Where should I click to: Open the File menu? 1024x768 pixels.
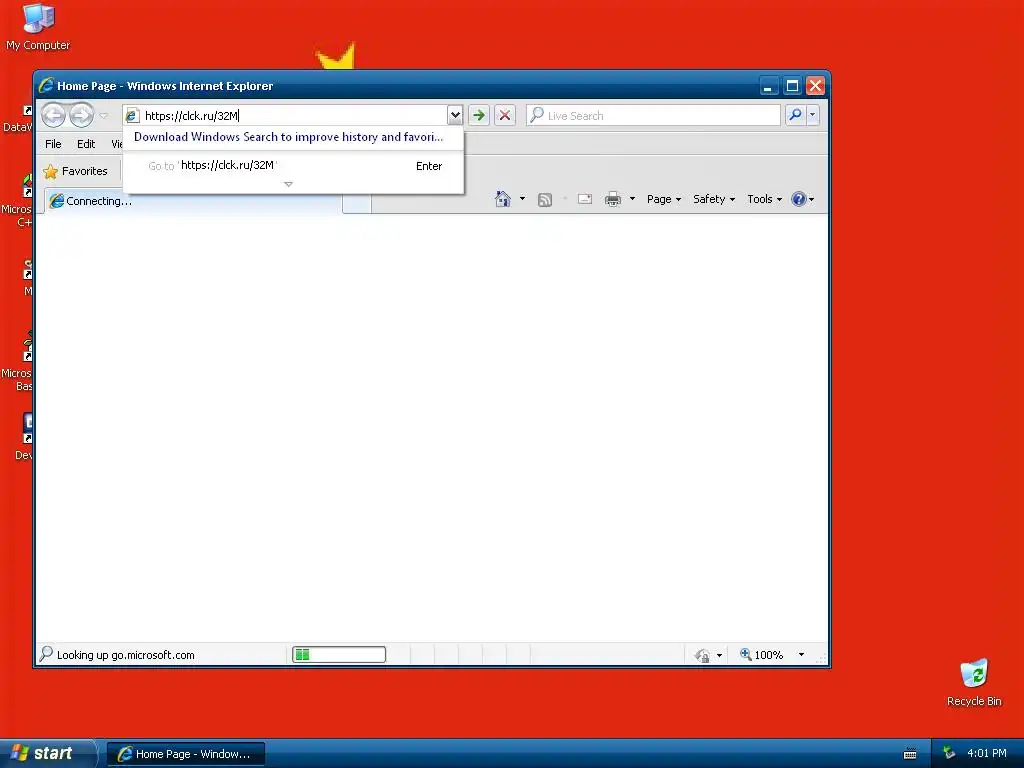pos(53,144)
